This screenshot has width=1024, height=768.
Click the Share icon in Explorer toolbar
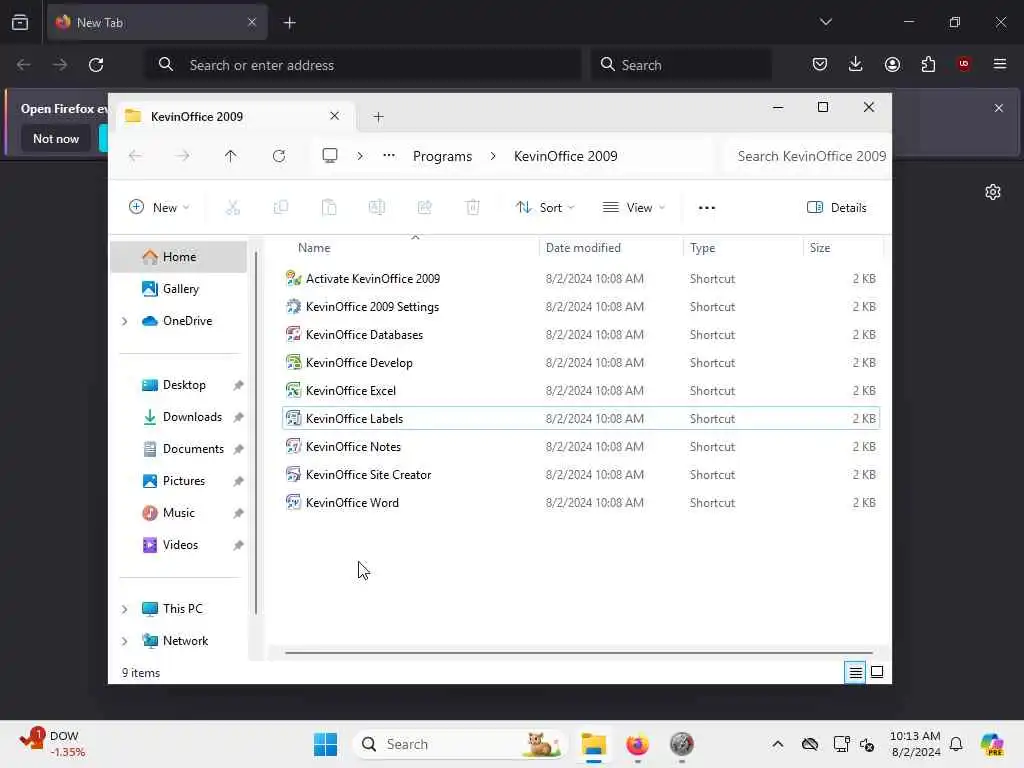pos(424,208)
